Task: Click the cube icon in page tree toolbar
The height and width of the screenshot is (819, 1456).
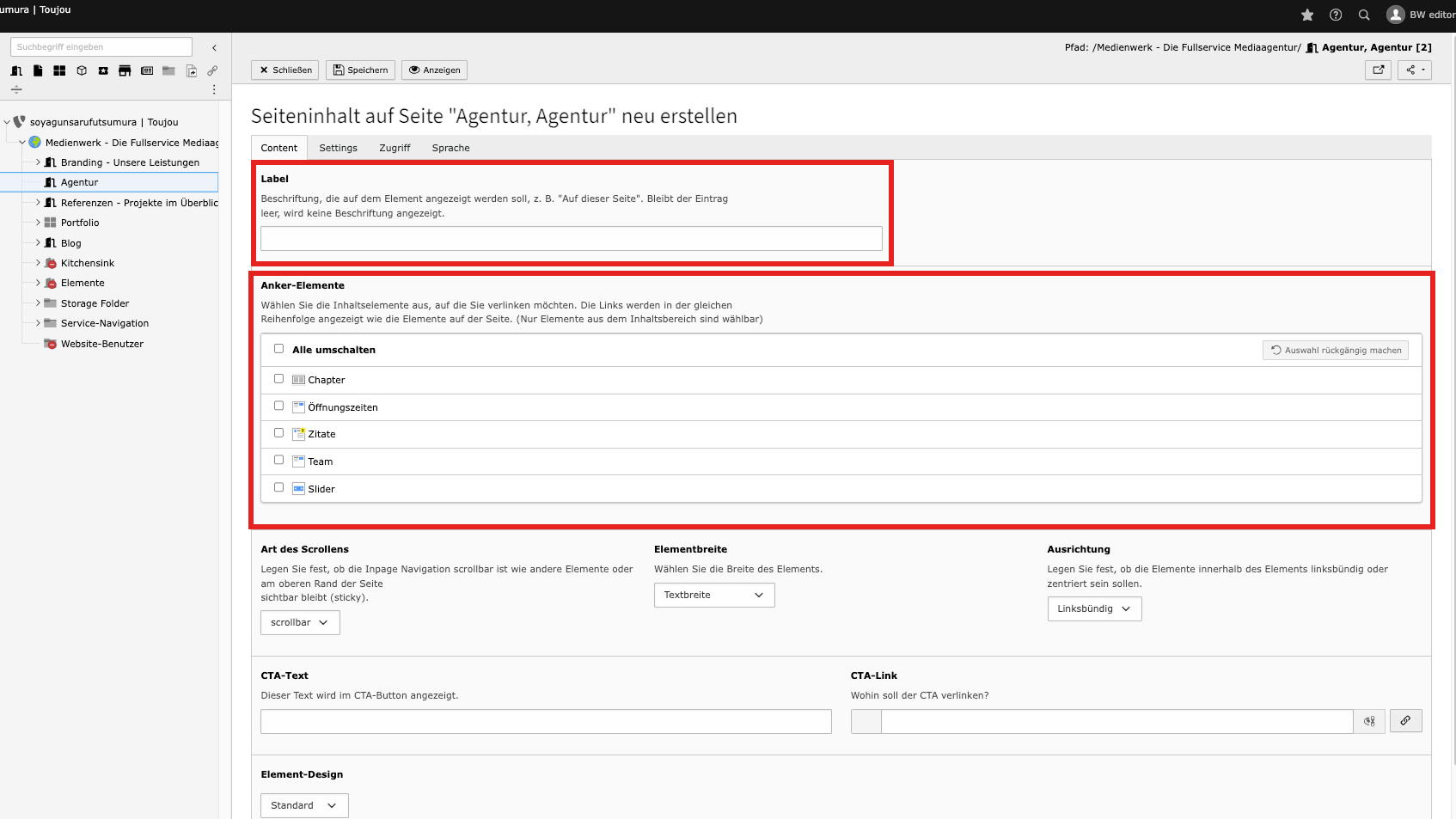Action: pyautogui.click(x=82, y=70)
